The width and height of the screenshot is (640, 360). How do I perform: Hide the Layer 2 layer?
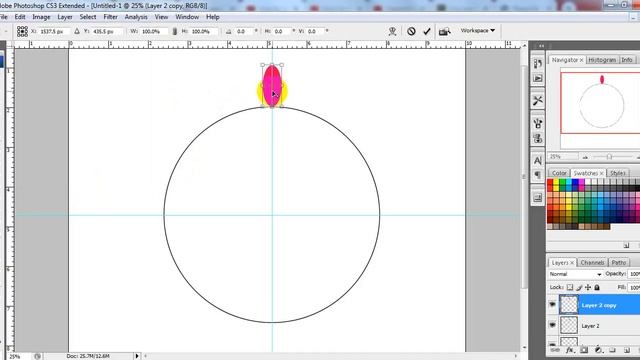point(552,325)
